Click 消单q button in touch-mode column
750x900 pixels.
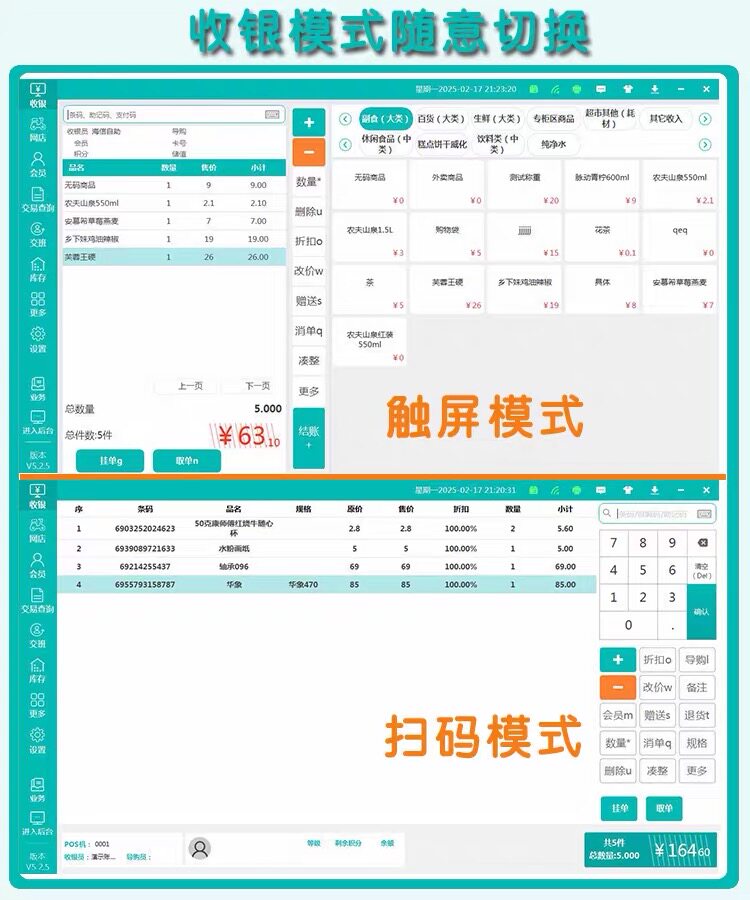pyautogui.click(x=309, y=331)
